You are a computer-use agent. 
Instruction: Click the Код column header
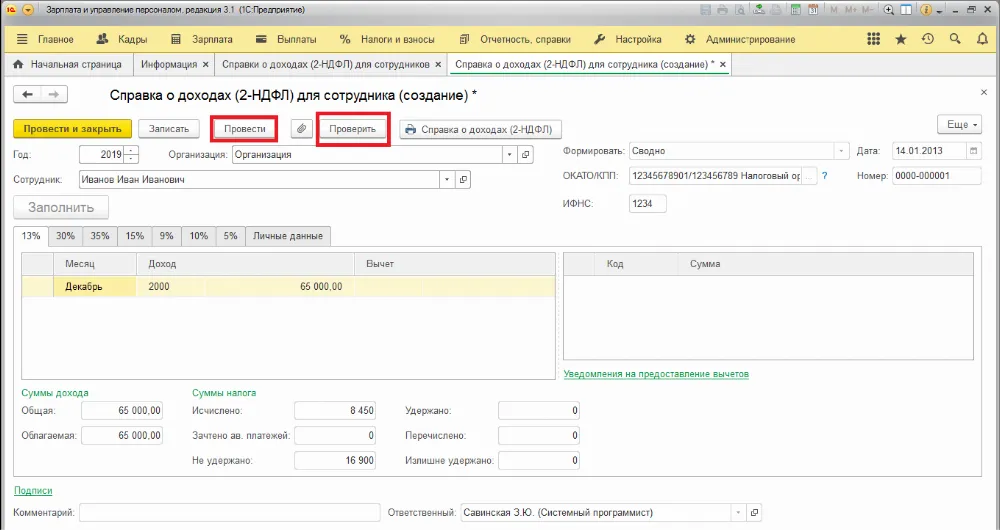pos(635,263)
